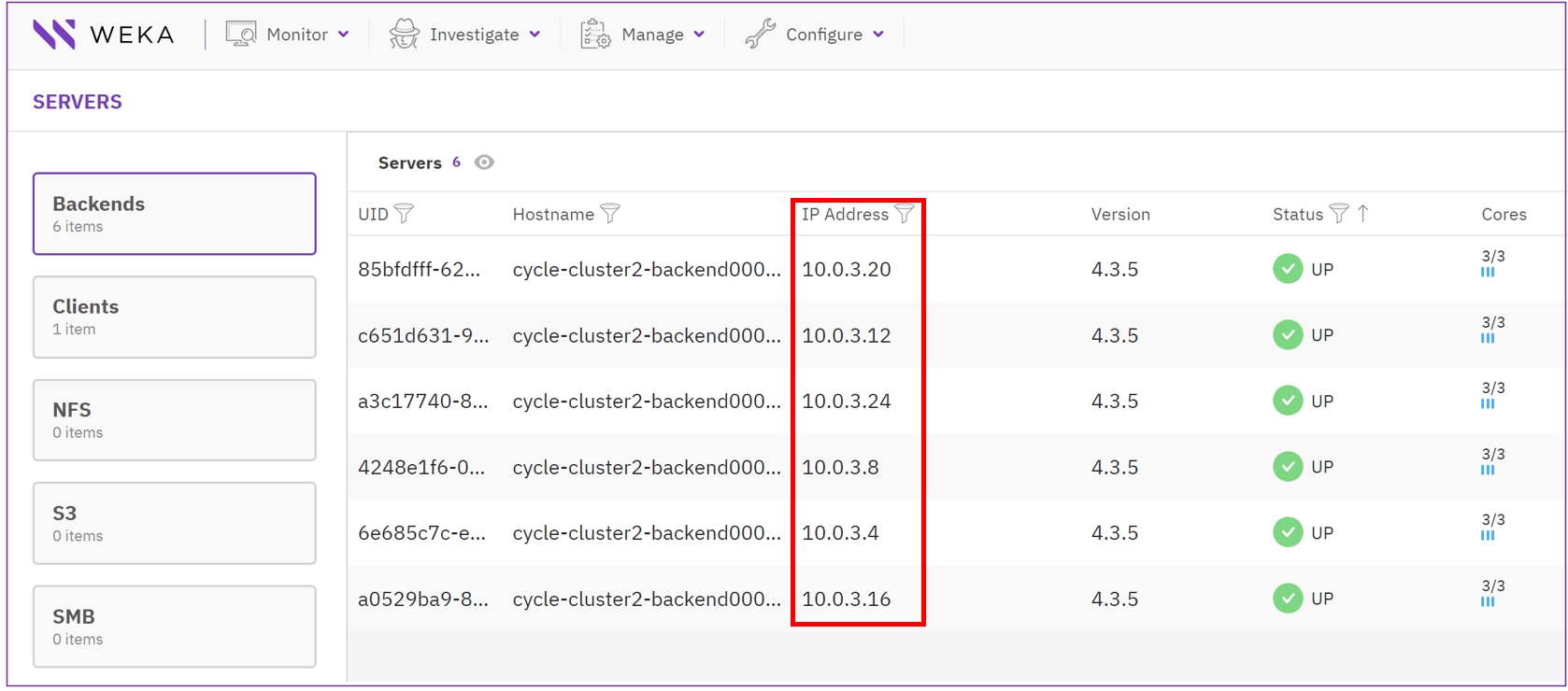Open the Hostname column filter

coord(610,214)
